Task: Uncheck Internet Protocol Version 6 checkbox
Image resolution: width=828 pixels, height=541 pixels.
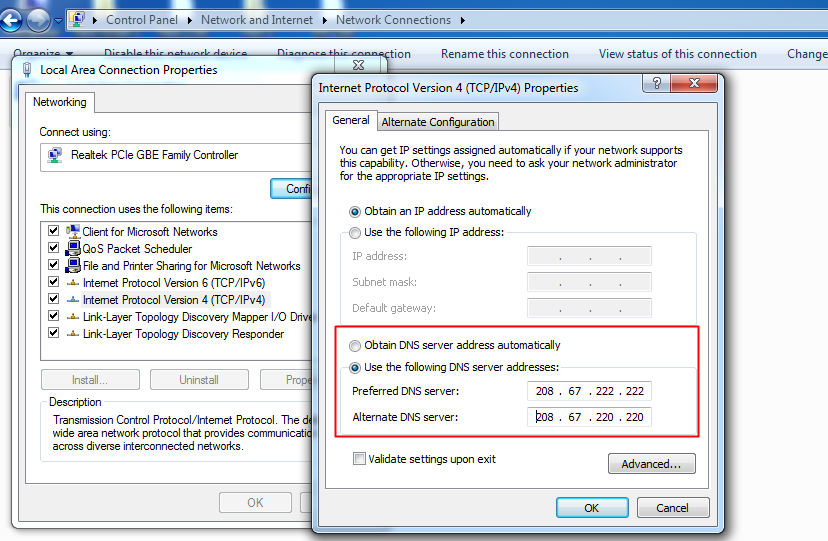Action: pyautogui.click(x=54, y=283)
